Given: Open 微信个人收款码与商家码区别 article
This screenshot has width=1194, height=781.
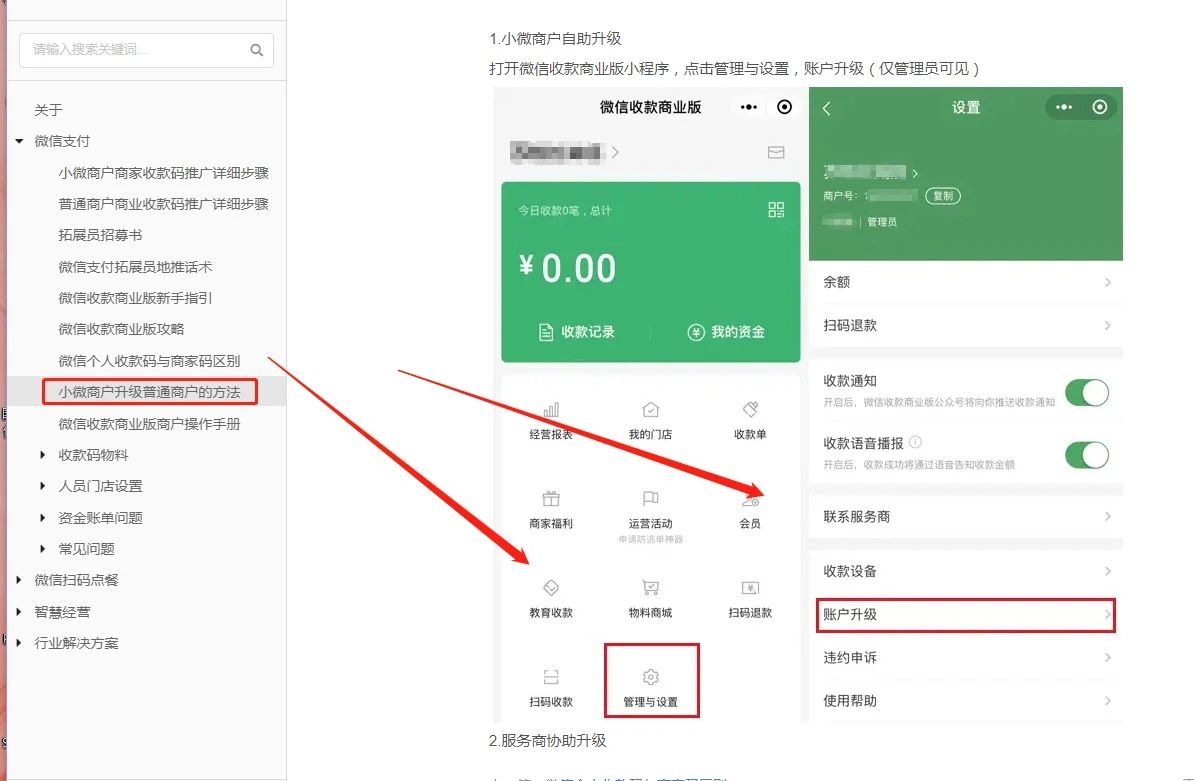Looking at the screenshot, I should tap(149, 361).
